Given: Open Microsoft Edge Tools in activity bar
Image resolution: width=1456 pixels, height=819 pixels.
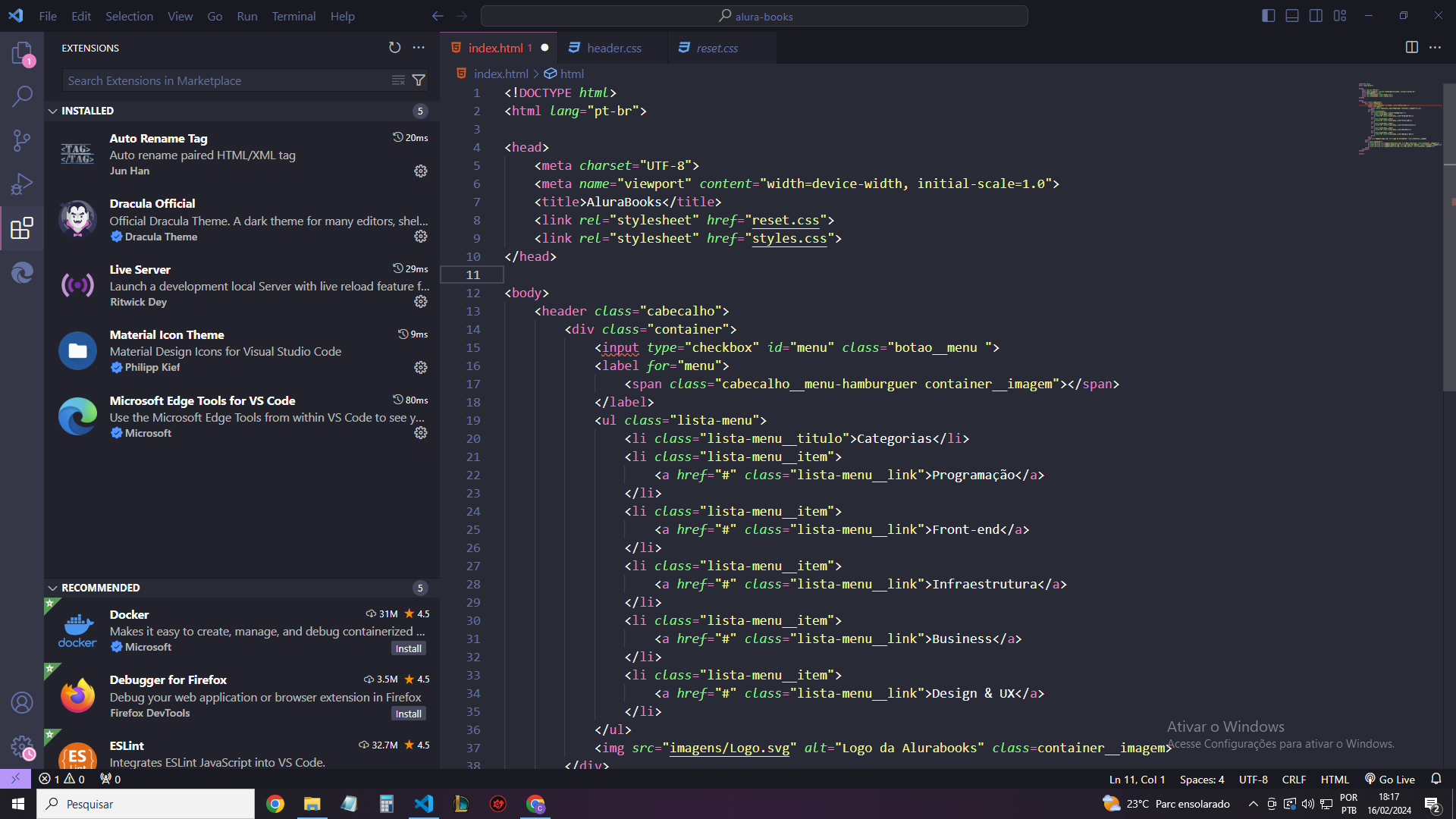Looking at the screenshot, I should click(22, 271).
